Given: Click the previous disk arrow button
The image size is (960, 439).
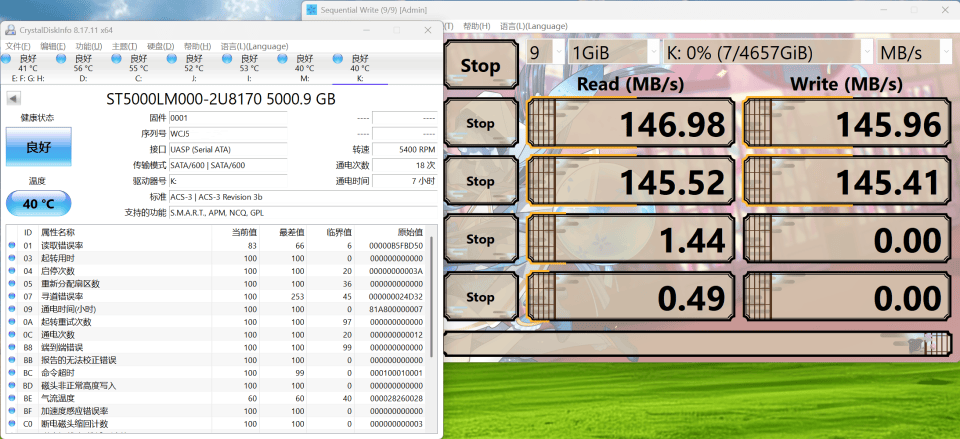Looking at the screenshot, I should point(13,98).
